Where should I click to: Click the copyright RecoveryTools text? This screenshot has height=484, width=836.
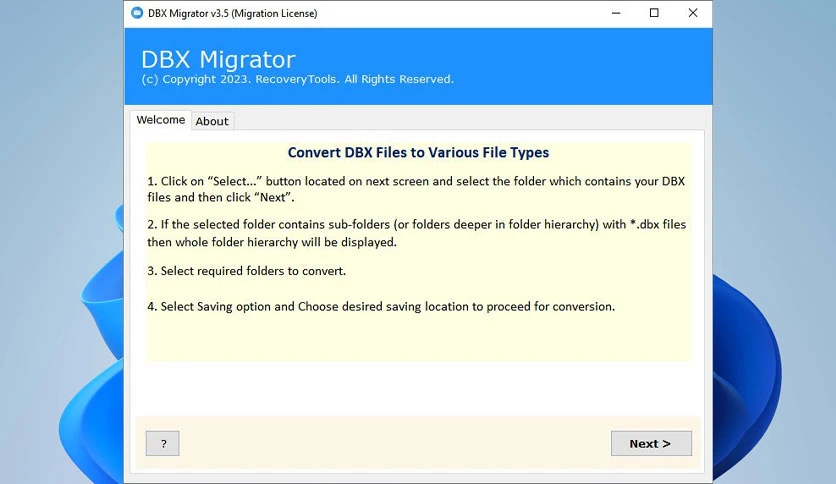298,79
